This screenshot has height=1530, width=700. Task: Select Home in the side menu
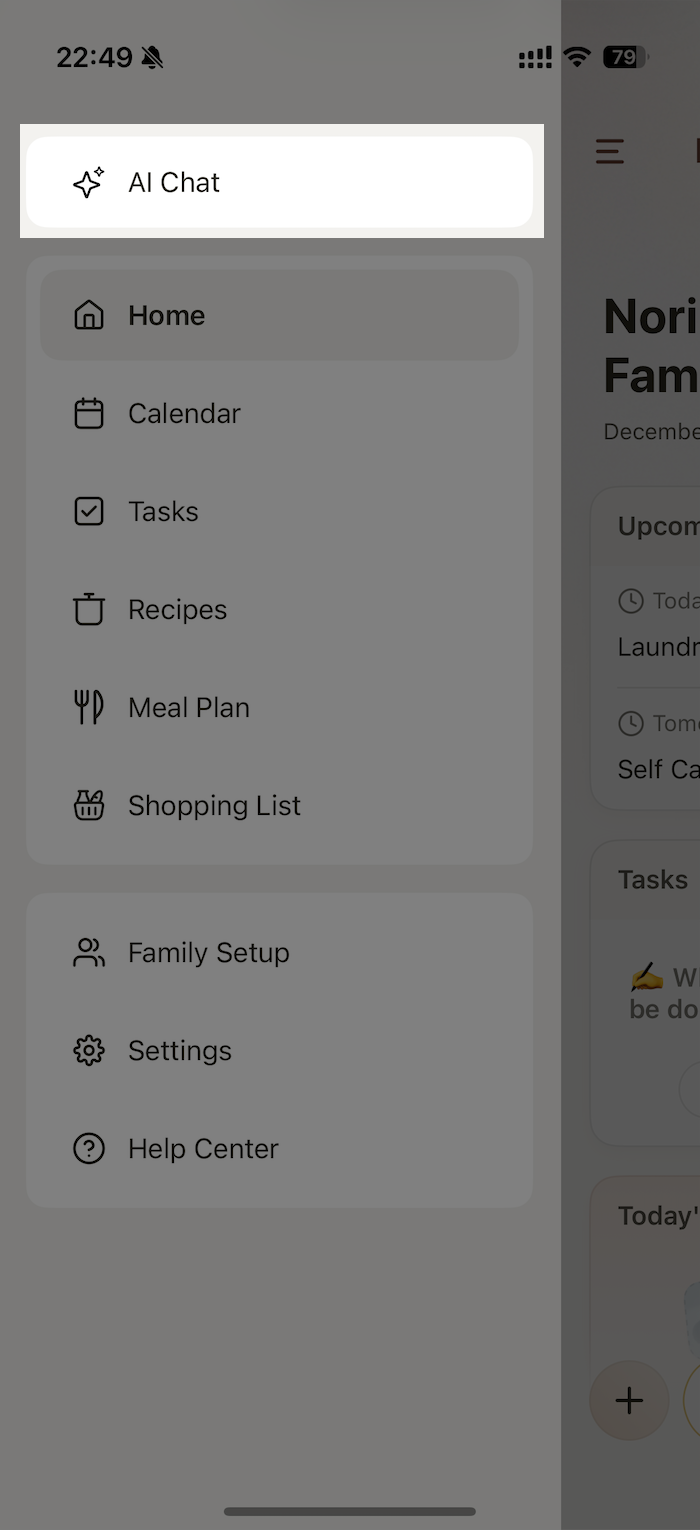pyautogui.click(x=166, y=316)
